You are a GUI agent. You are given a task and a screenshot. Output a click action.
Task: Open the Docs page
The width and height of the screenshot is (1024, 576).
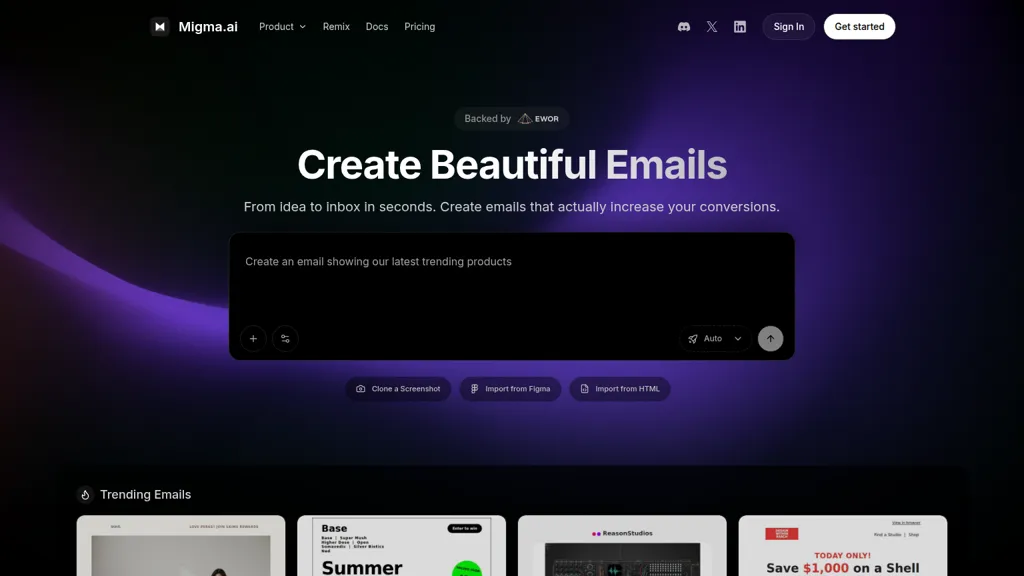(377, 27)
